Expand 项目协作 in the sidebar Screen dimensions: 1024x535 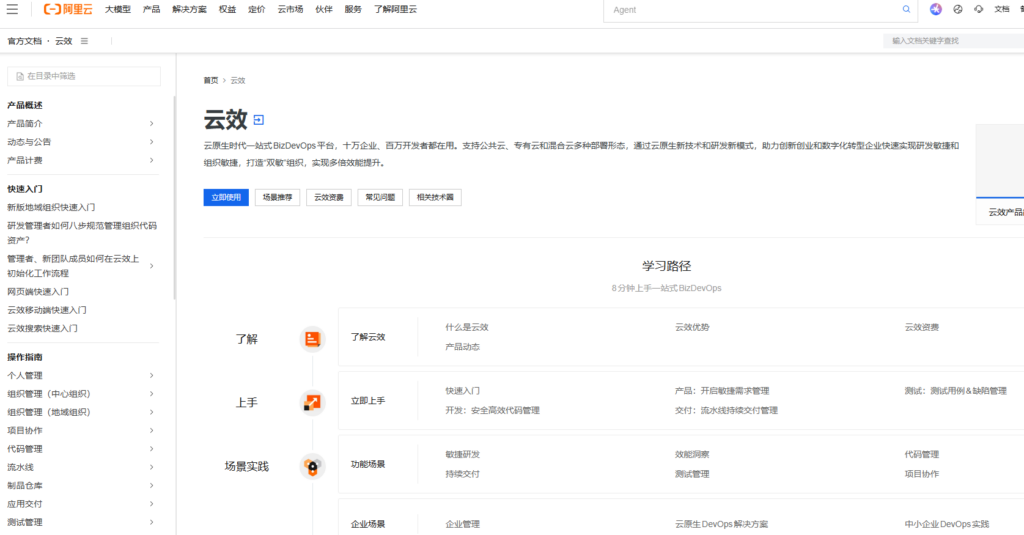tap(152, 430)
